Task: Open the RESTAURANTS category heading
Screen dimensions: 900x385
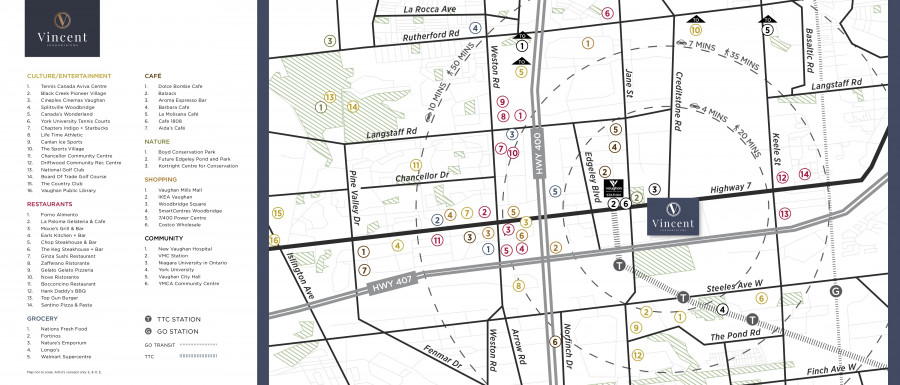Action: pos(49,204)
